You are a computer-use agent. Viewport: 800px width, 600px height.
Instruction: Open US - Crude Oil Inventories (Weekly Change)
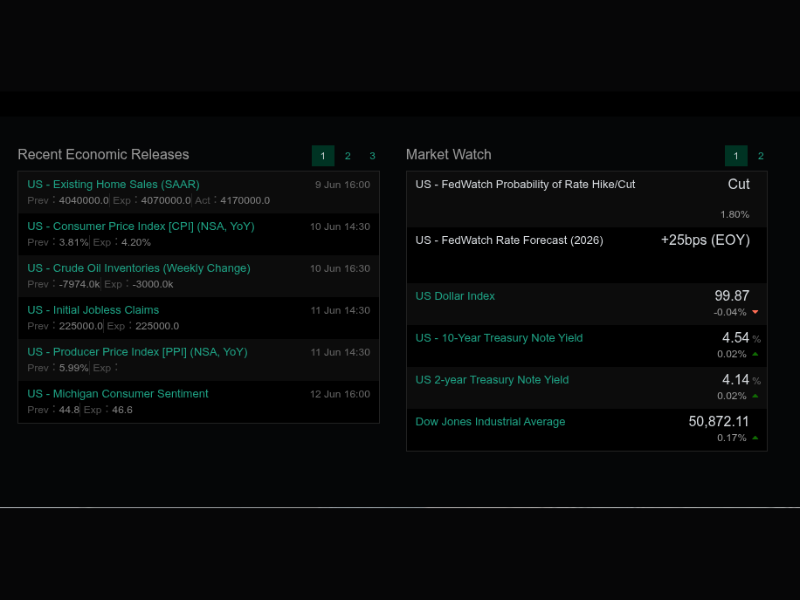tap(139, 268)
